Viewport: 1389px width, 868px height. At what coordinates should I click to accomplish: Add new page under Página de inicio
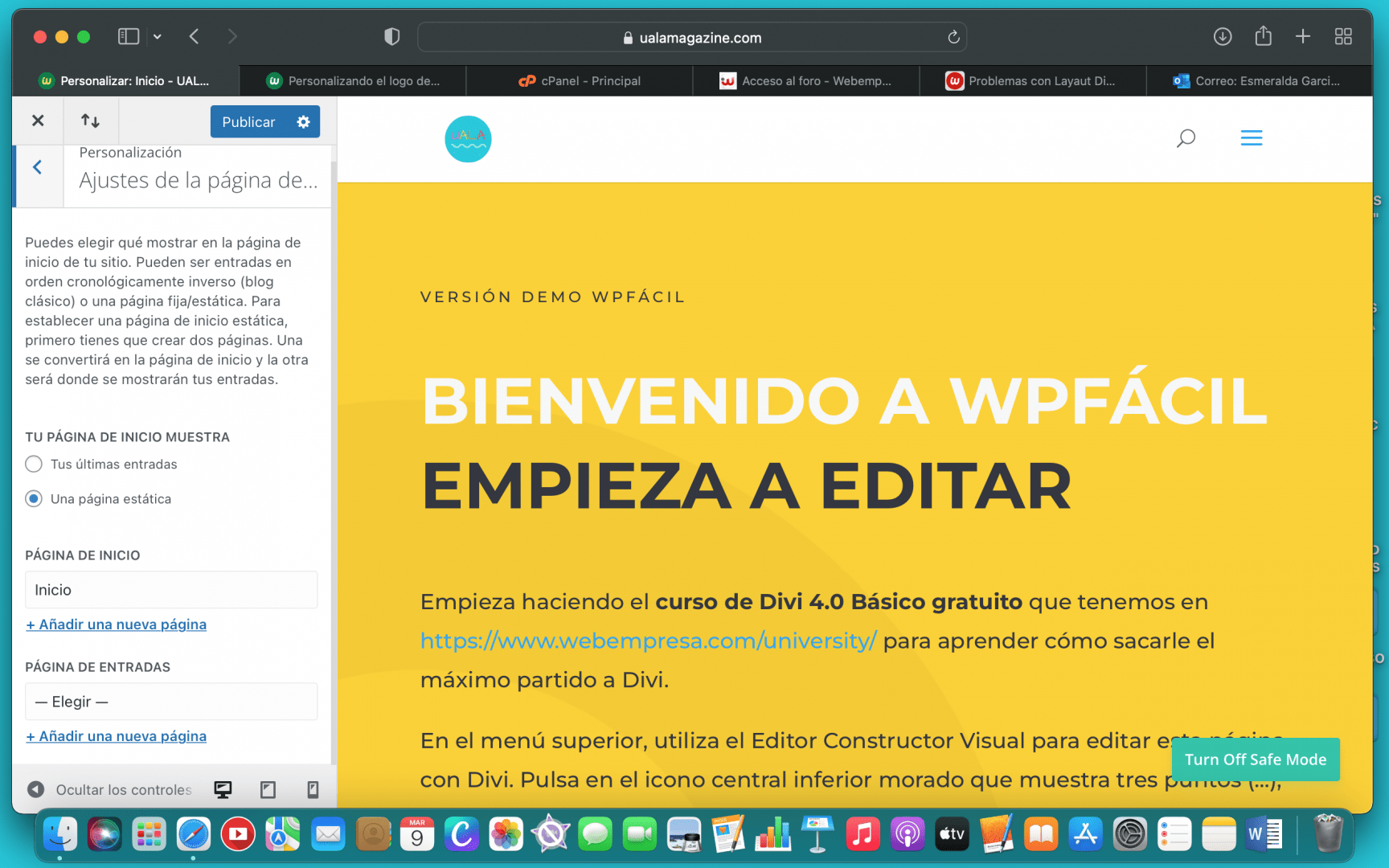116,624
